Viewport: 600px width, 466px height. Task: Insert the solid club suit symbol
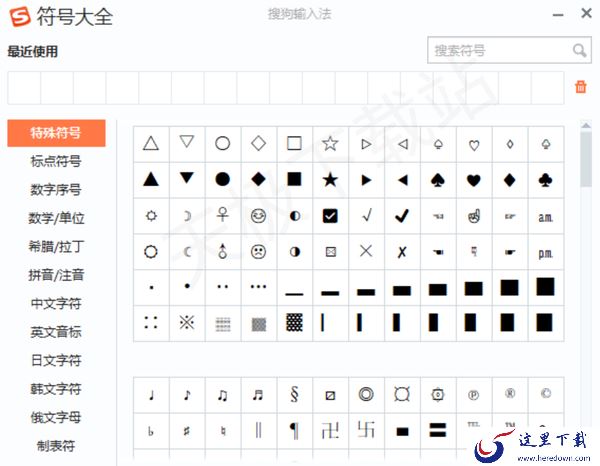[545, 180]
